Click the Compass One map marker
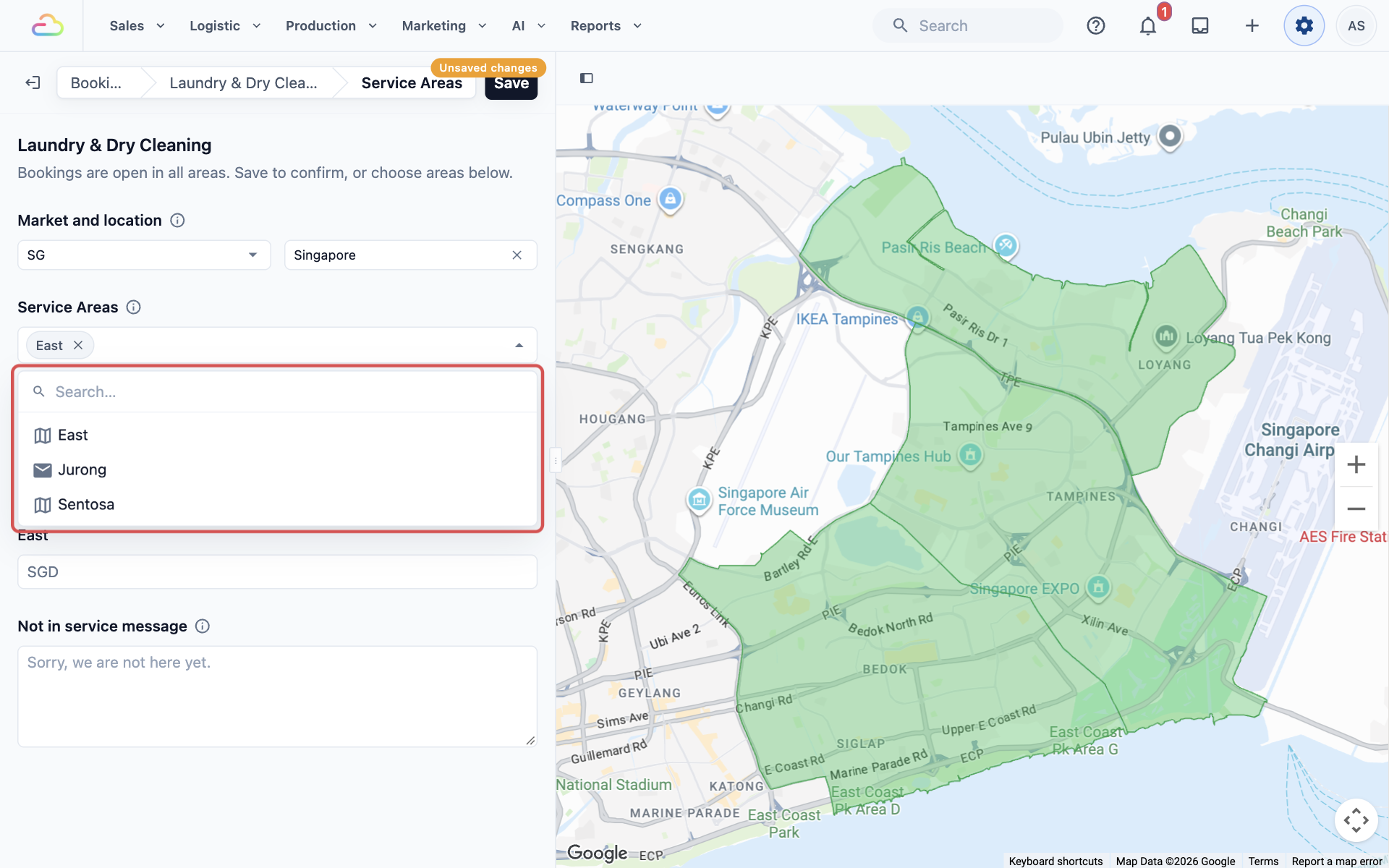The width and height of the screenshot is (1389, 868). click(x=670, y=200)
